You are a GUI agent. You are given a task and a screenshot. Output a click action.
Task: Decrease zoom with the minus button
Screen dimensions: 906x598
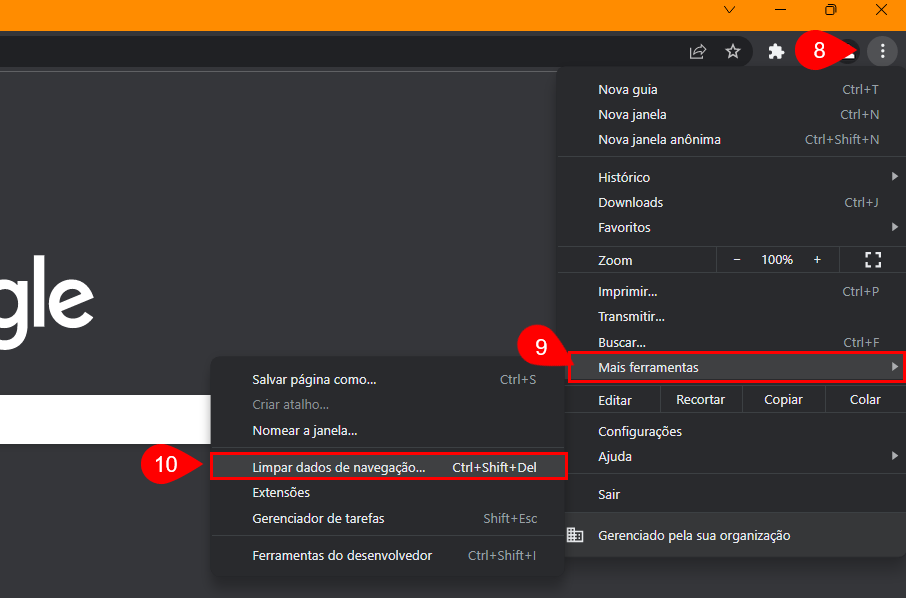pos(737,260)
